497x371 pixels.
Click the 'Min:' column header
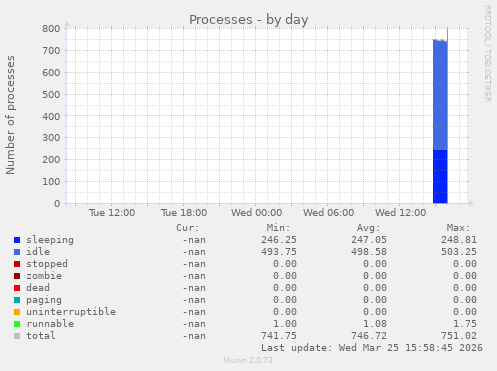[x=278, y=228]
